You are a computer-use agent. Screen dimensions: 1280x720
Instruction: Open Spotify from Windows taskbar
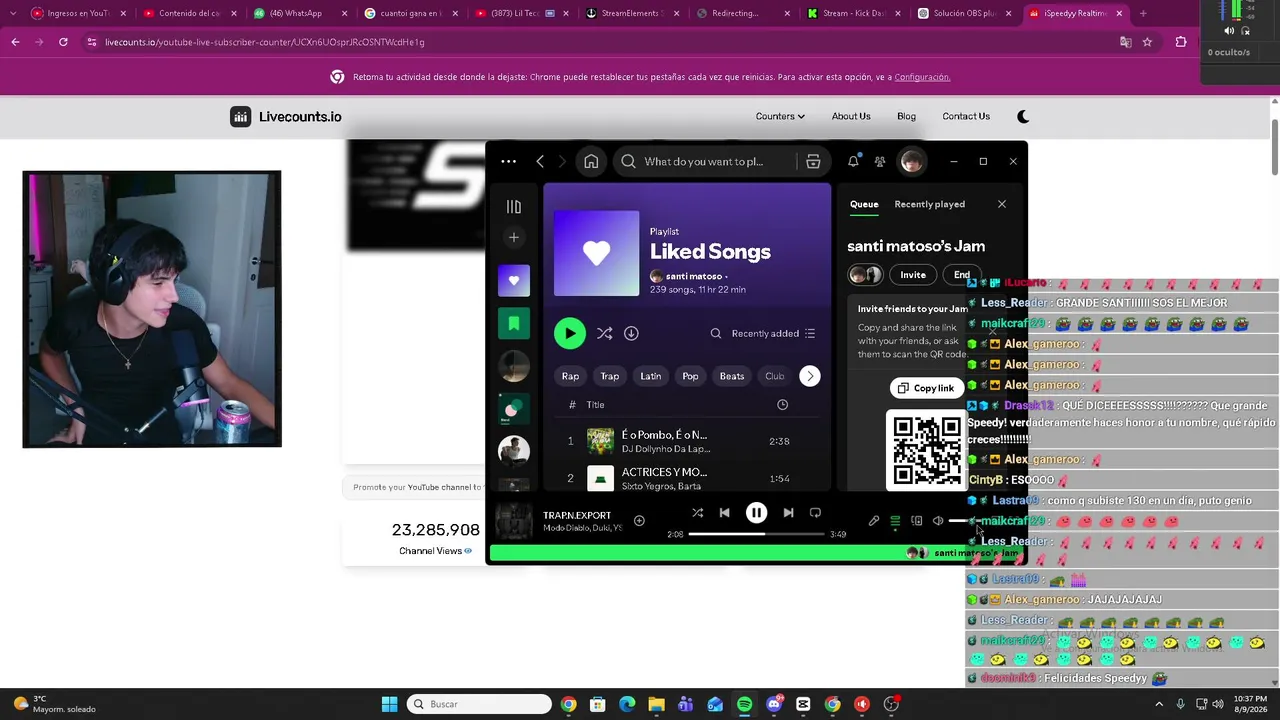[x=744, y=704]
